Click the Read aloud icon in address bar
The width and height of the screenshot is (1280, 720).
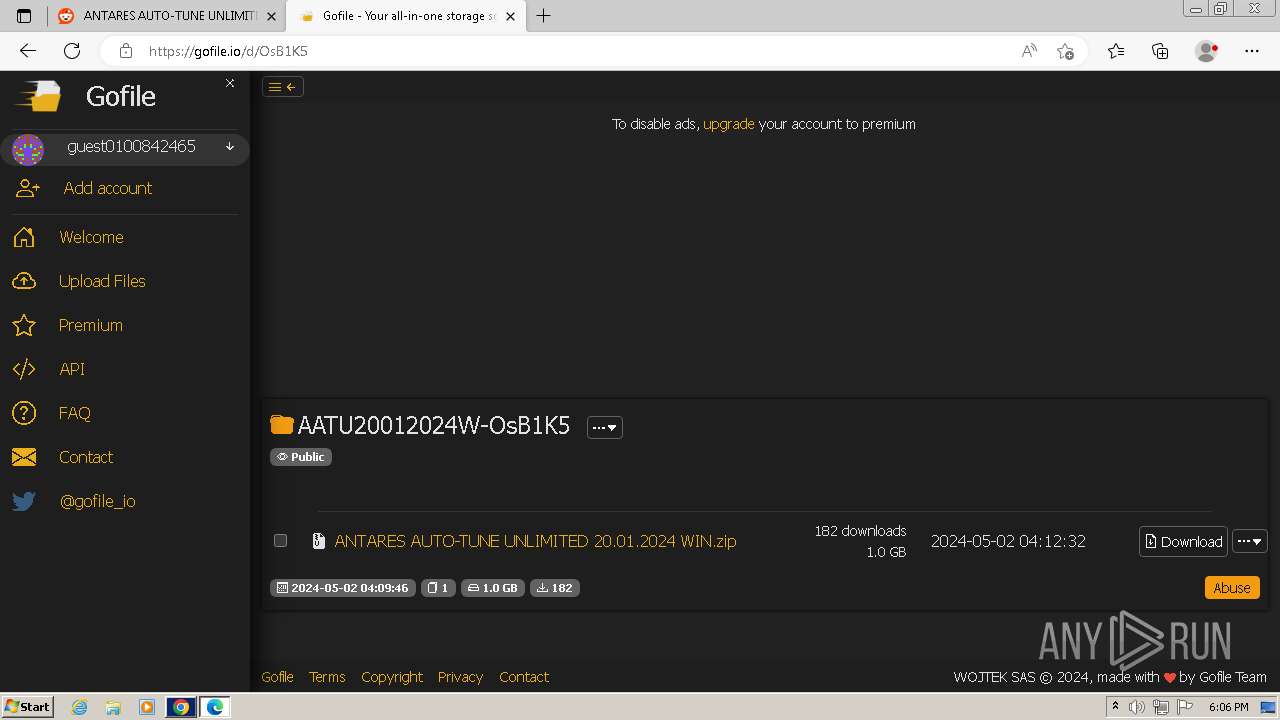[1029, 51]
